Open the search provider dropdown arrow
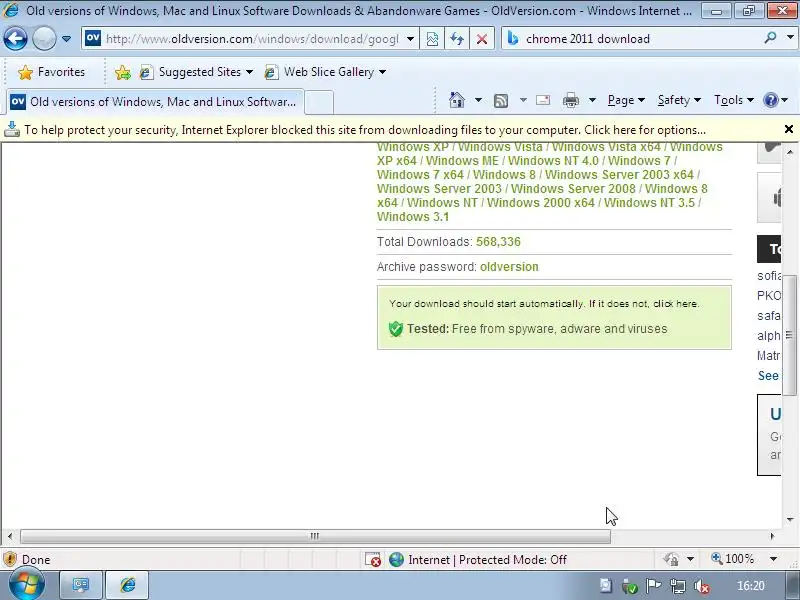800x600 pixels. click(x=790, y=37)
